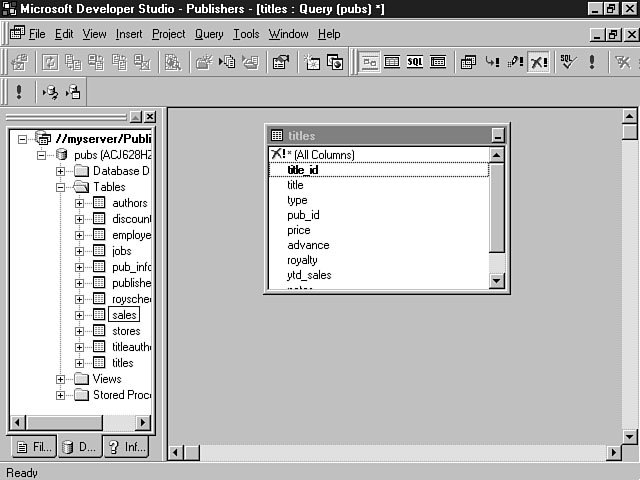Click the Tables folder icon
This screenshot has height=480, width=640.
(81, 187)
